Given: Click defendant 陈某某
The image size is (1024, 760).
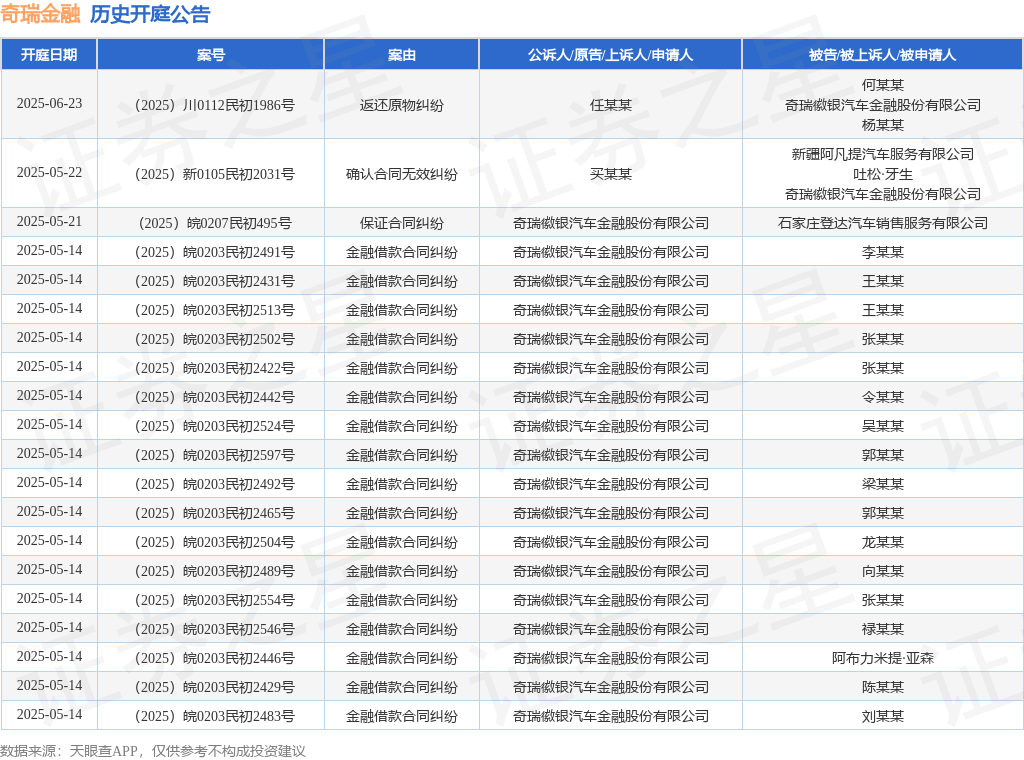Looking at the screenshot, I should [882, 687].
